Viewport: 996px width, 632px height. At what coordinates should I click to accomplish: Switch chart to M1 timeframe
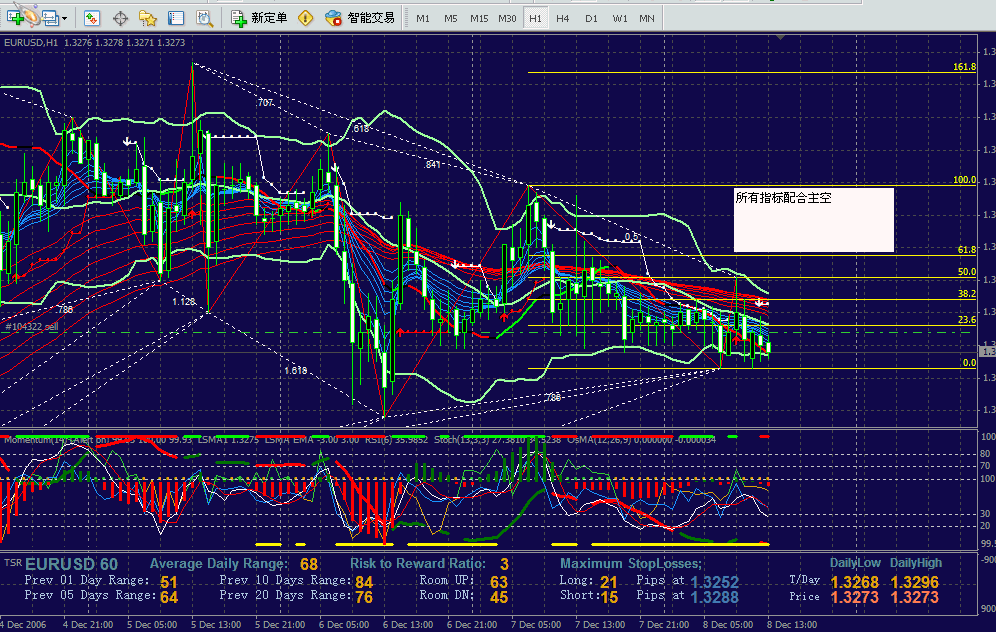click(423, 18)
